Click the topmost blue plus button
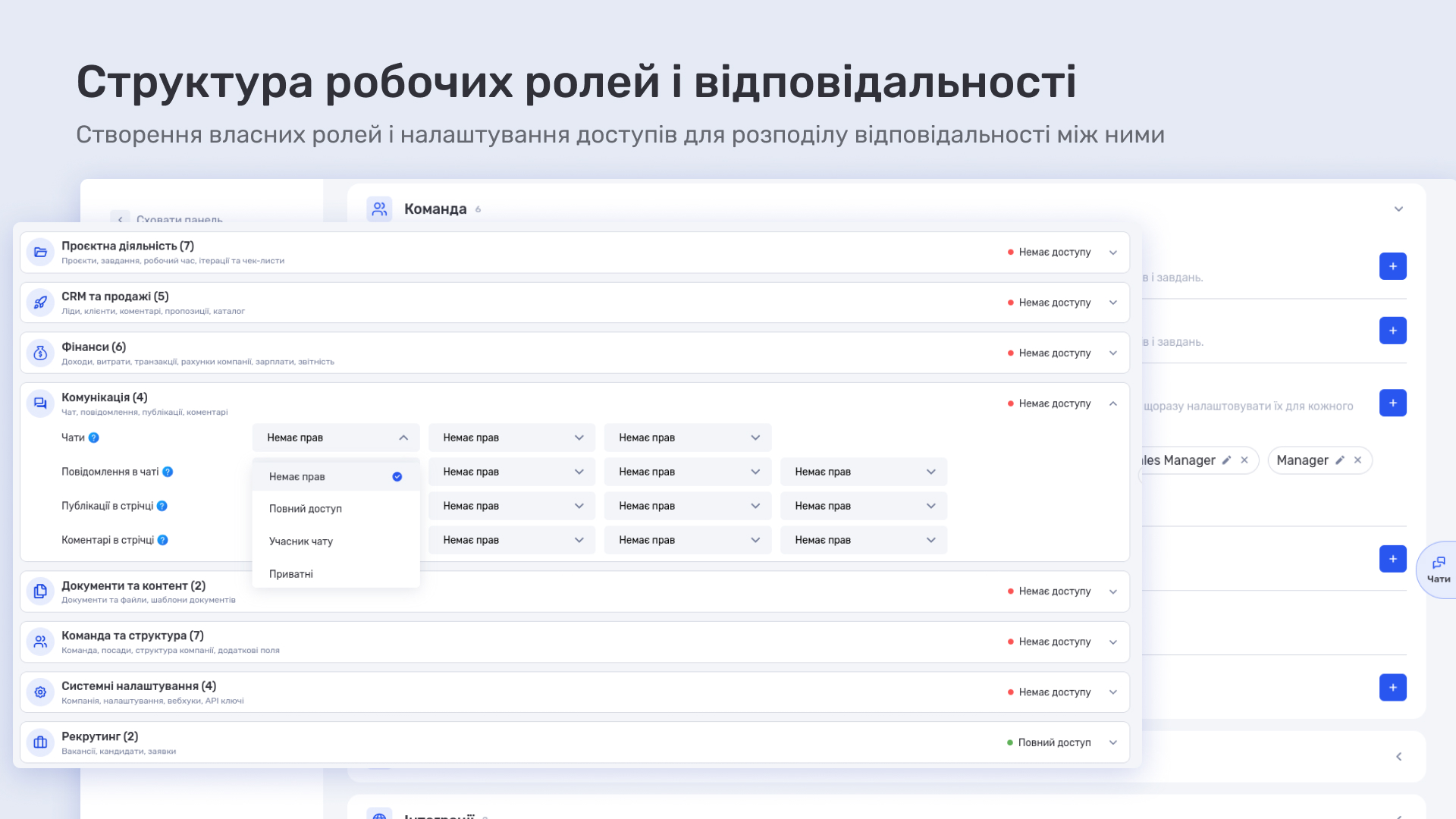Viewport: 1456px width, 819px height. point(1392,266)
